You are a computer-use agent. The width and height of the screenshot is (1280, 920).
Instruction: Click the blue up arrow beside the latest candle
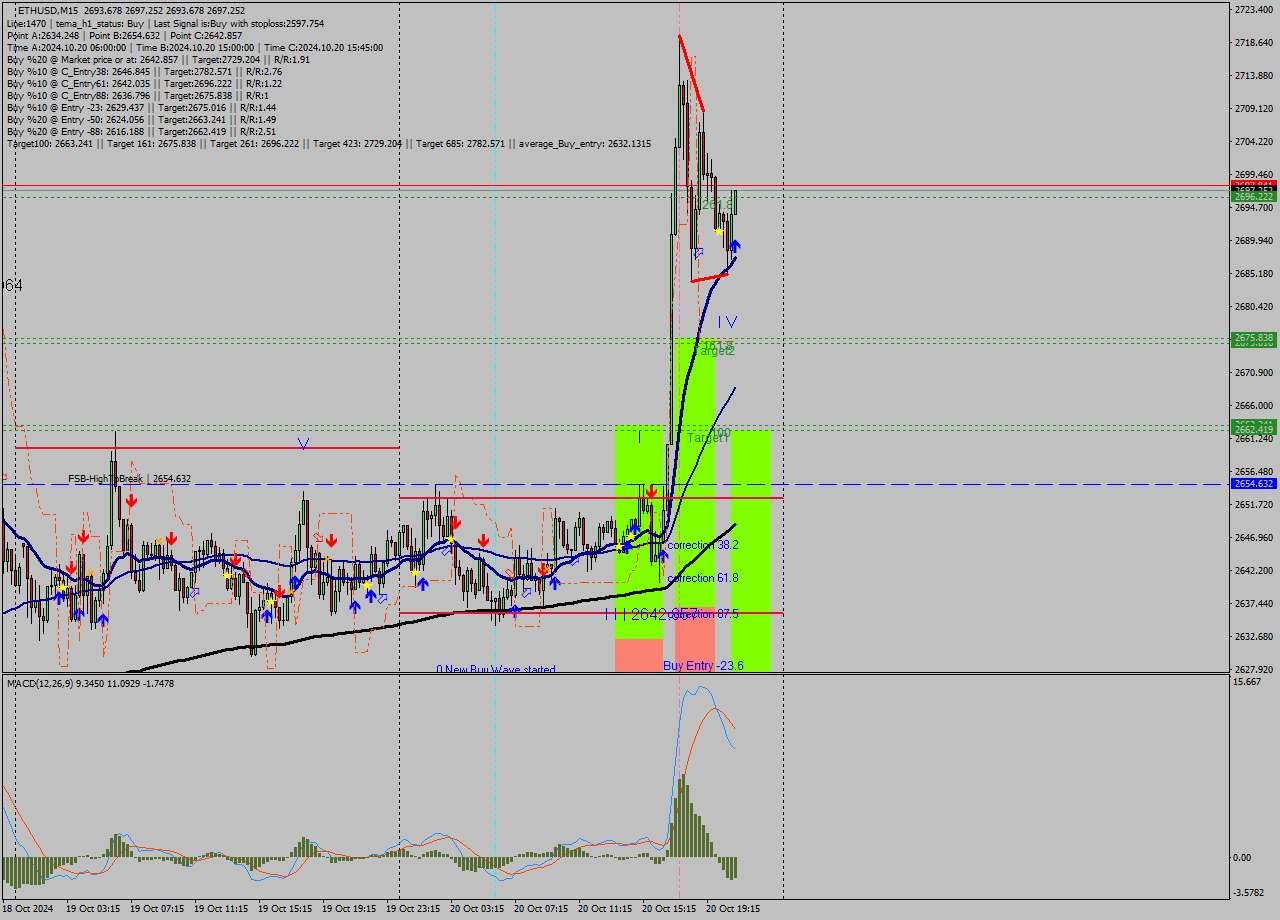click(735, 245)
